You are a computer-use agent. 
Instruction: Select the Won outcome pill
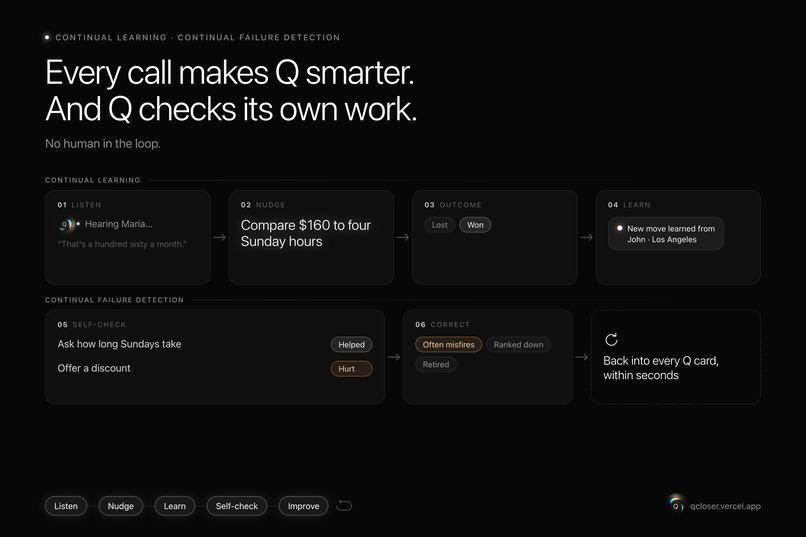pyautogui.click(x=475, y=225)
